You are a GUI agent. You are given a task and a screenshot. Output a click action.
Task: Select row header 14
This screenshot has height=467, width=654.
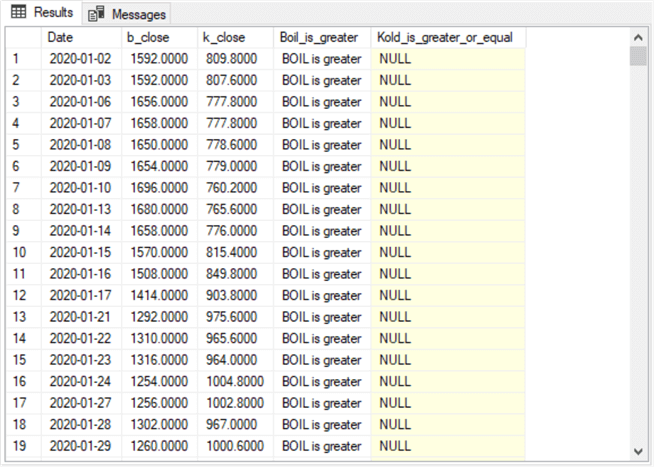point(24,338)
